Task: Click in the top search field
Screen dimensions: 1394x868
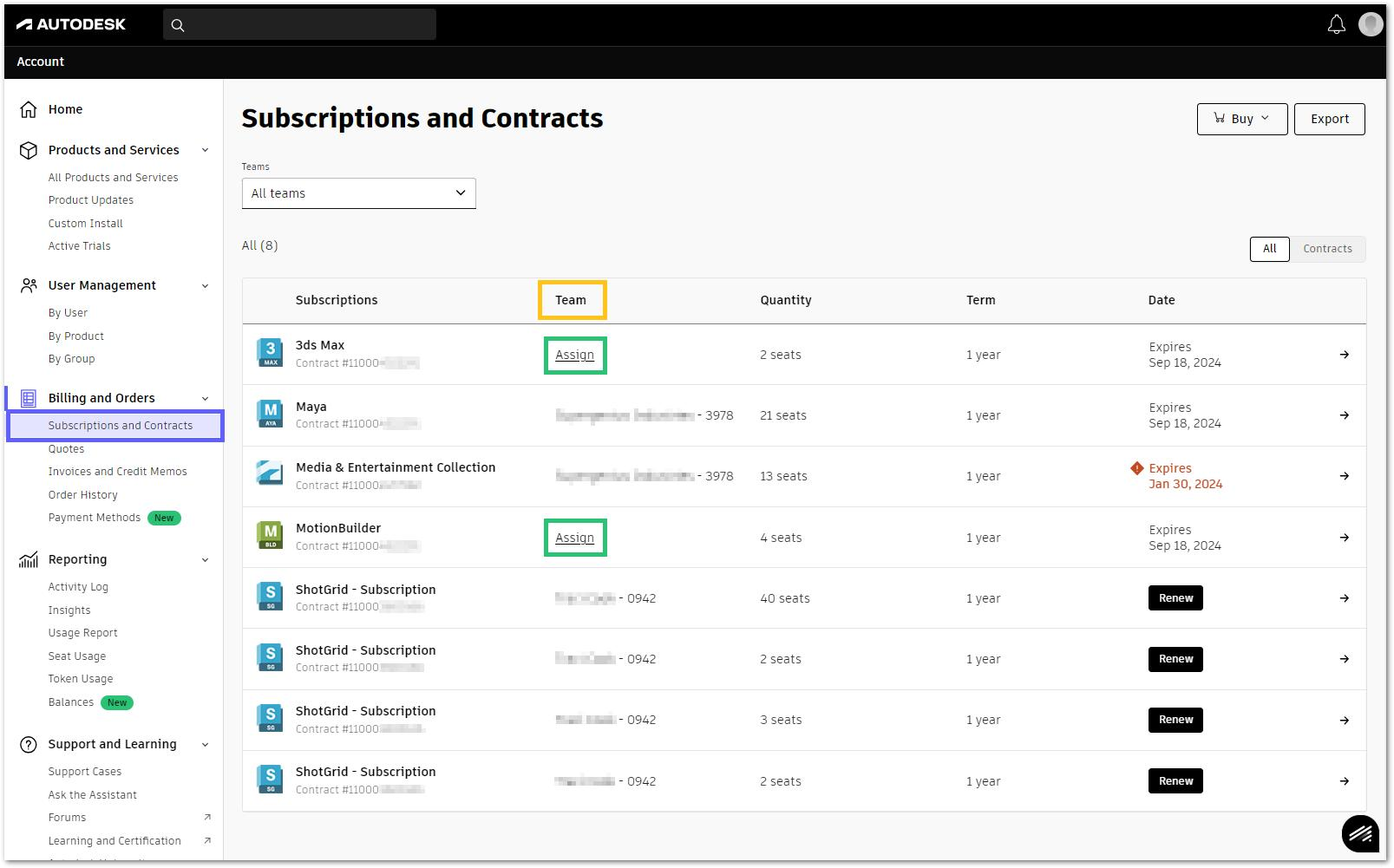Action: tap(299, 24)
